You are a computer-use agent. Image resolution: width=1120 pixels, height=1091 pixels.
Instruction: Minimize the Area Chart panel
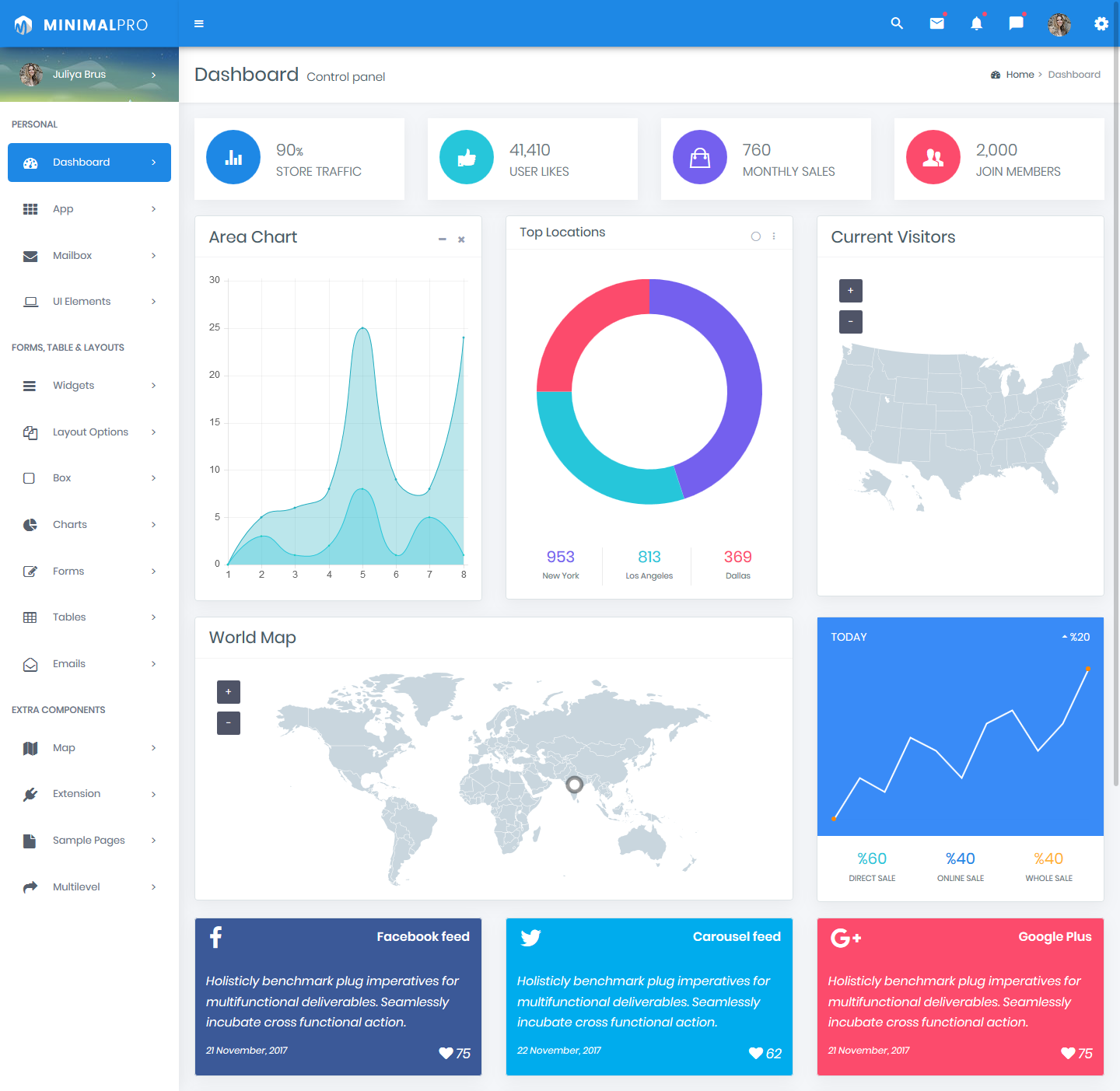tap(443, 240)
